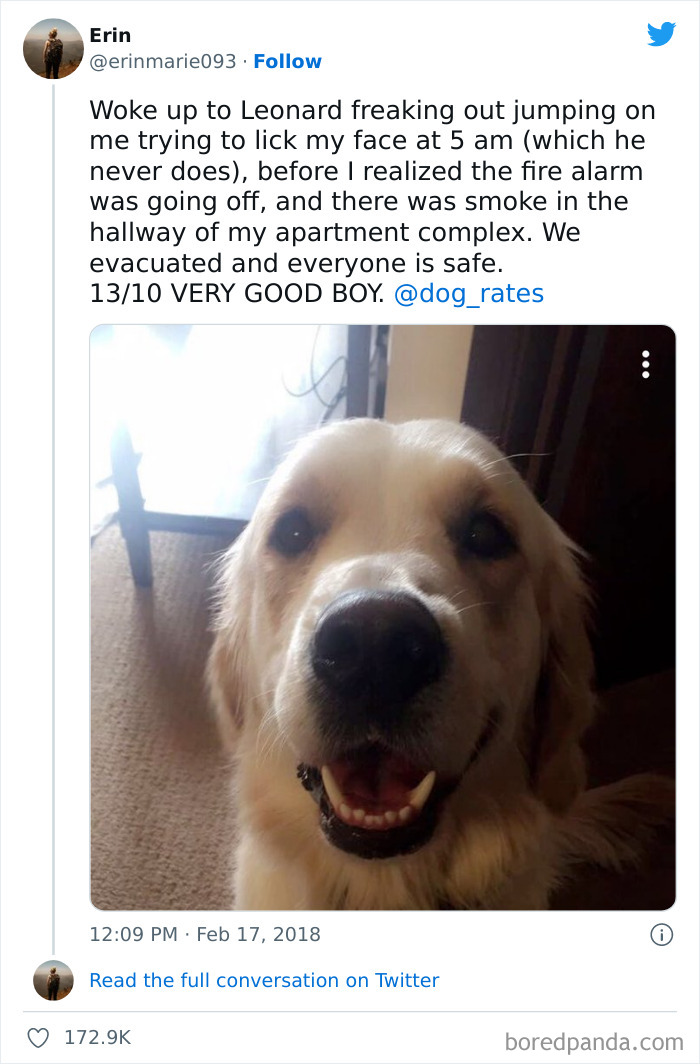Open Erin's profile avatar at the top

[53, 48]
